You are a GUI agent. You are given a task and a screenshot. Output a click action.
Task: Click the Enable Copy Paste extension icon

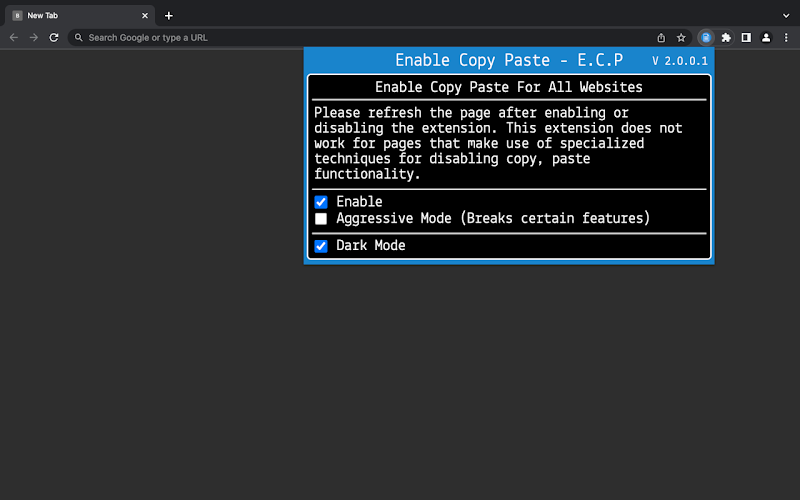706,38
